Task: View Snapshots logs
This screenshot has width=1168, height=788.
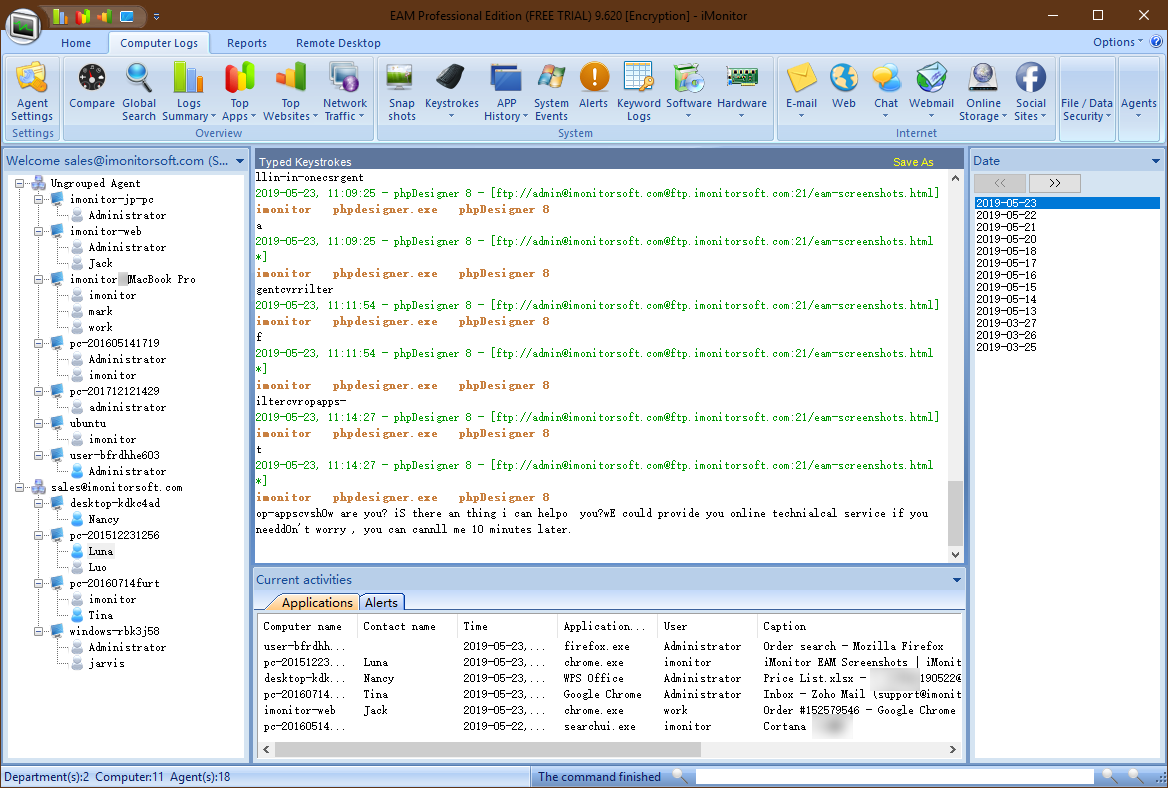Action: click(402, 93)
